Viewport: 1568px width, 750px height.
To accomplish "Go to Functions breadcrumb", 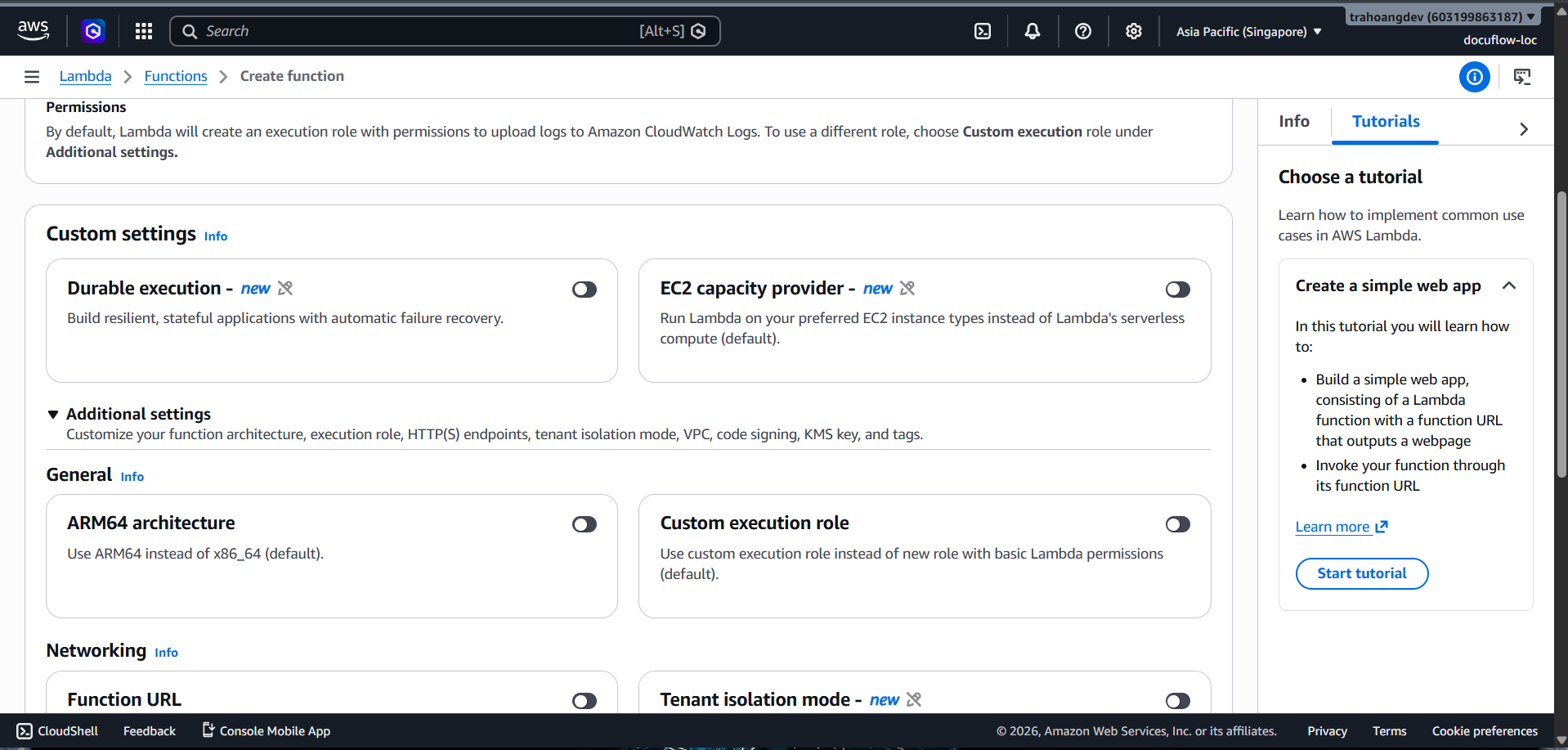I will click(176, 76).
